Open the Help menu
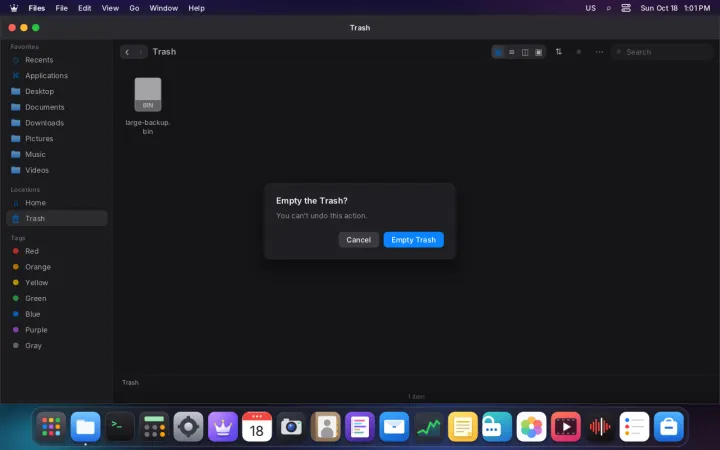720x450 pixels. click(196, 8)
